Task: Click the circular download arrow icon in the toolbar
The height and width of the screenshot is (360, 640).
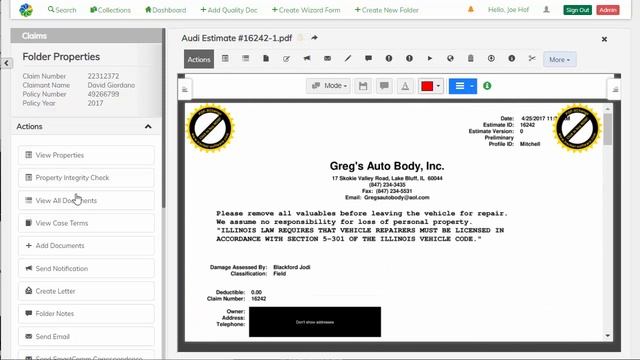Action: click(x=491, y=59)
